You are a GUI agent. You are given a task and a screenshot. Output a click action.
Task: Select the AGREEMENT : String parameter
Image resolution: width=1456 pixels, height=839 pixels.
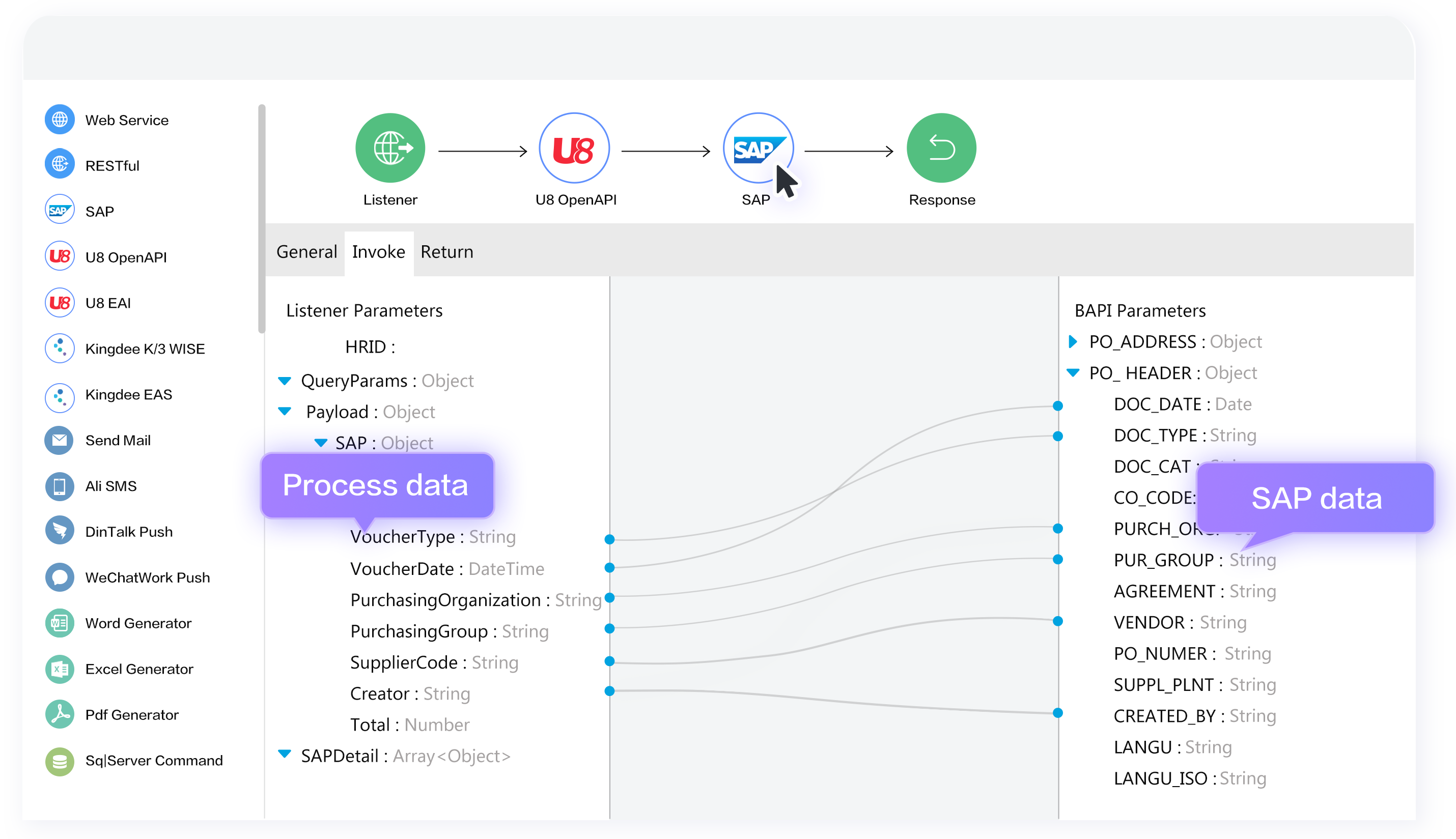point(1194,591)
